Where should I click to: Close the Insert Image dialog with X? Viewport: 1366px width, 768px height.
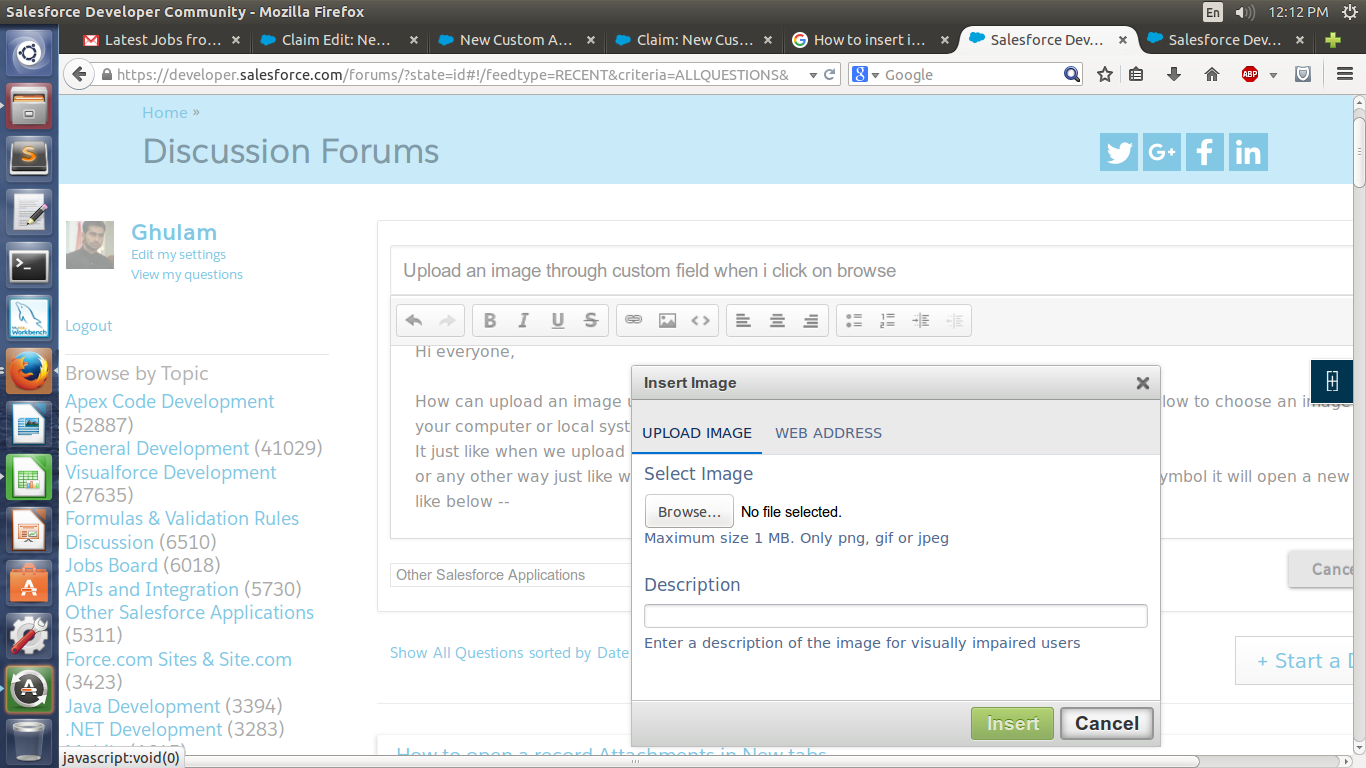[1143, 383]
